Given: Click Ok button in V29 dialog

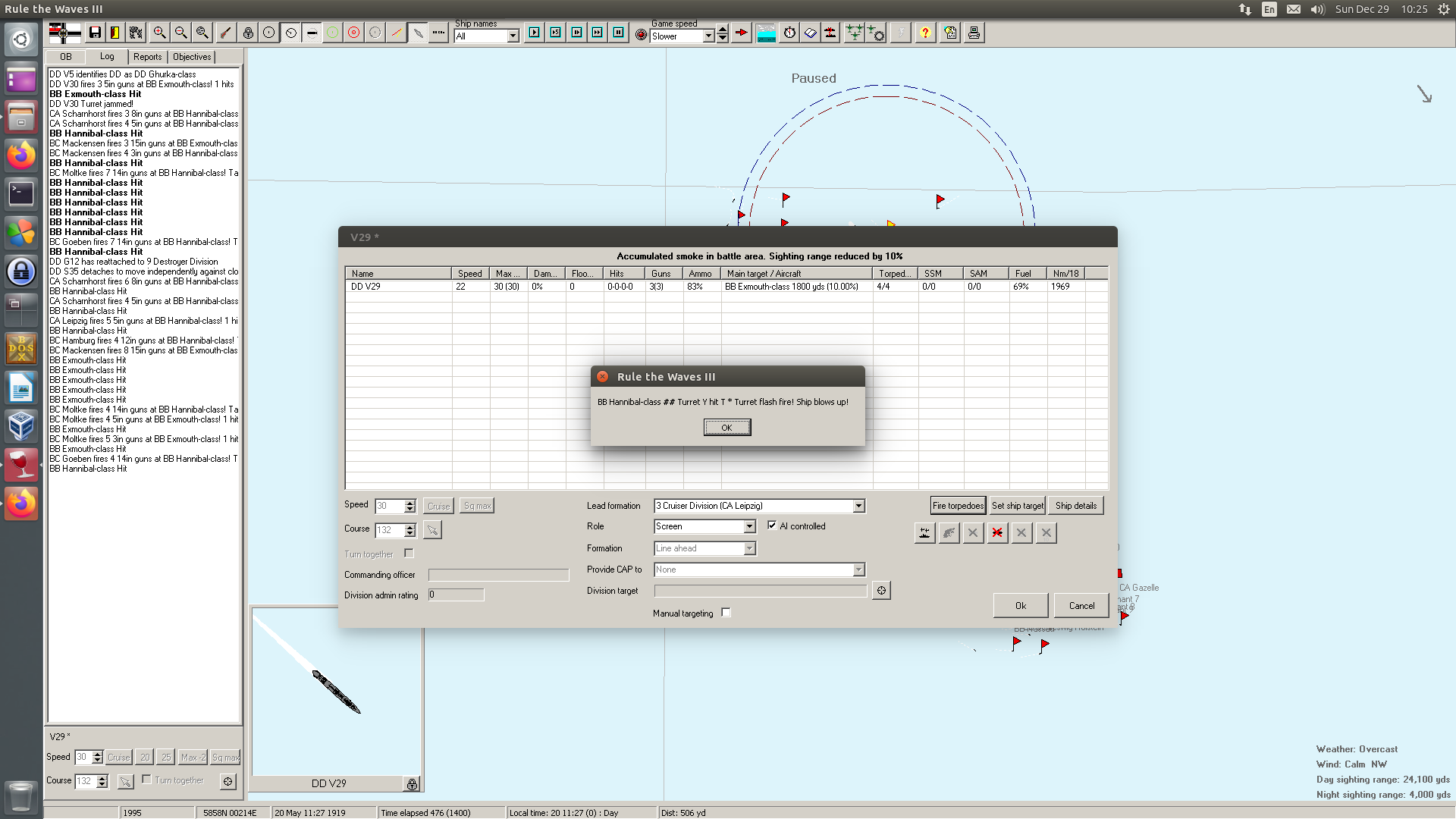Looking at the screenshot, I should pos(1021,605).
